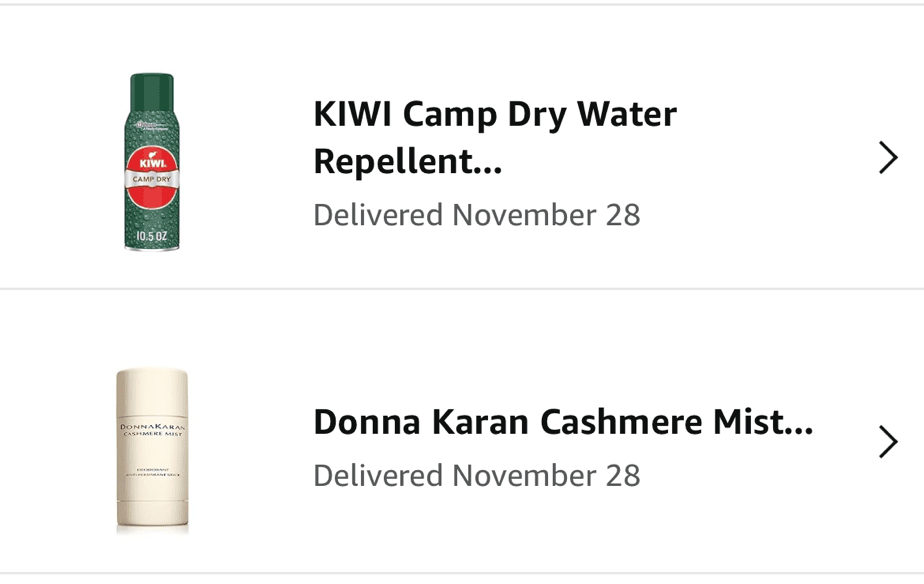Screen dimensions: 924x584
Task: Tap the CAMP DRY band on the can
Action: (152, 179)
